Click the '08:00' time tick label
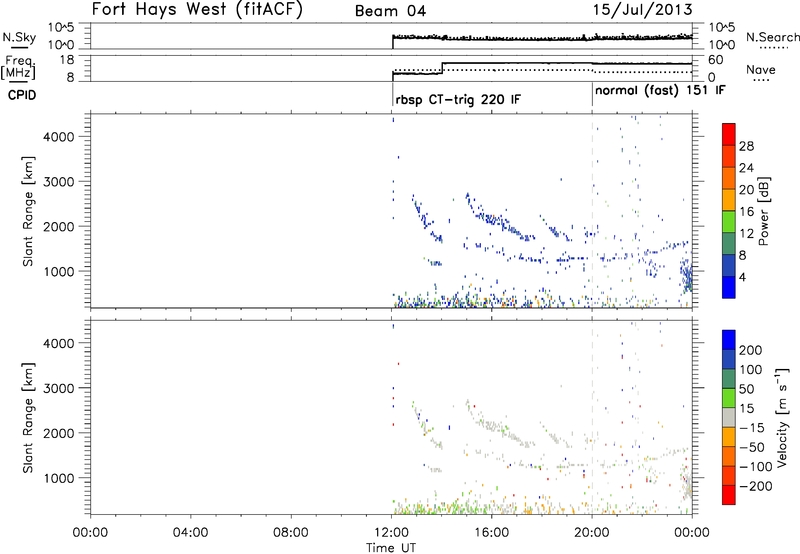The width and height of the screenshot is (800, 554). [291, 533]
